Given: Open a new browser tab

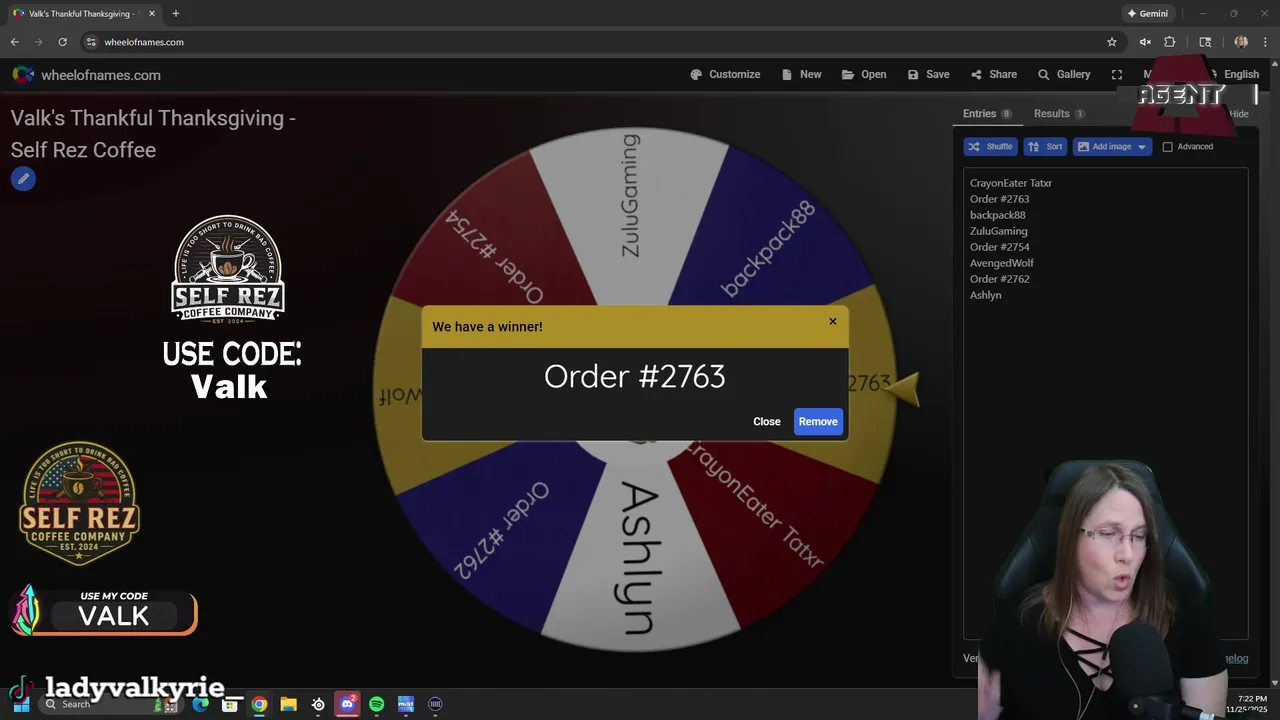Looking at the screenshot, I should pyautogui.click(x=175, y=13).
